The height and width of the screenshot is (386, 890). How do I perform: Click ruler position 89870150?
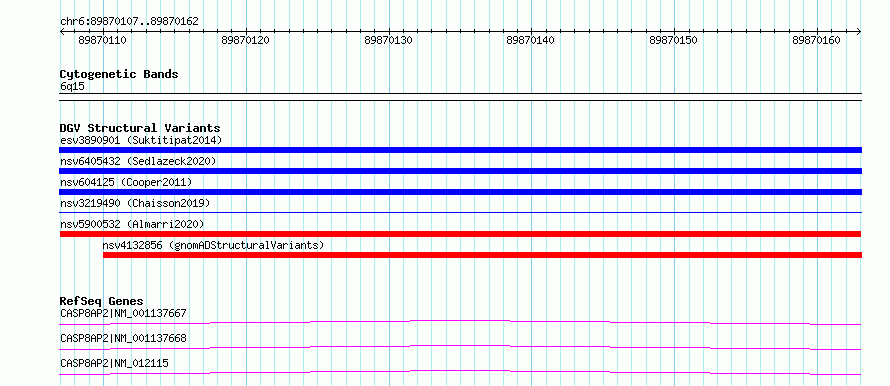point(674,41)
